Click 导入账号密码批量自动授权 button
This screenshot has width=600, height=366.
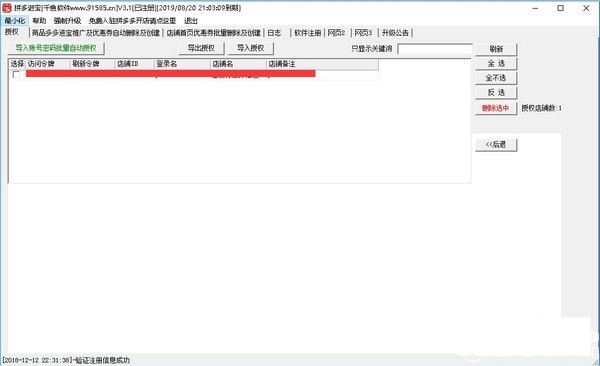[56, 48]
